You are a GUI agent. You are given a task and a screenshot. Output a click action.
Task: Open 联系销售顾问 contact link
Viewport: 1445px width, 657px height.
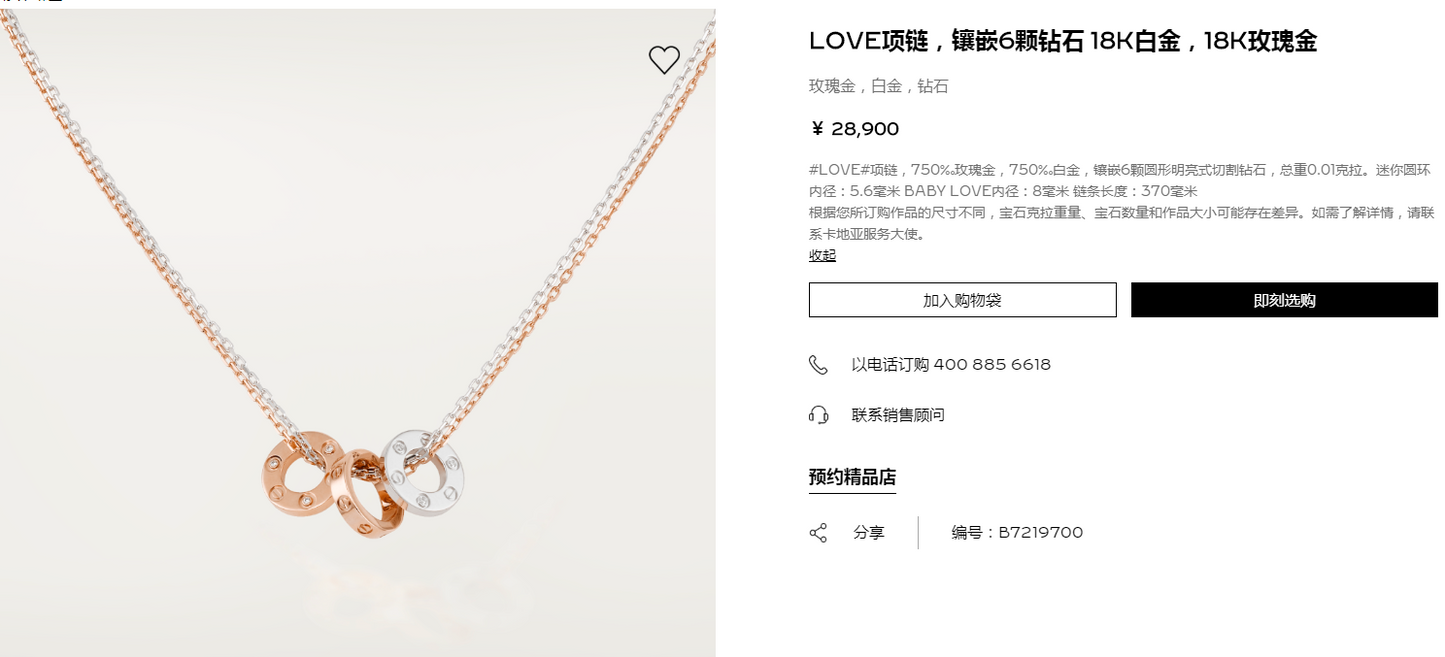point(898,415)
